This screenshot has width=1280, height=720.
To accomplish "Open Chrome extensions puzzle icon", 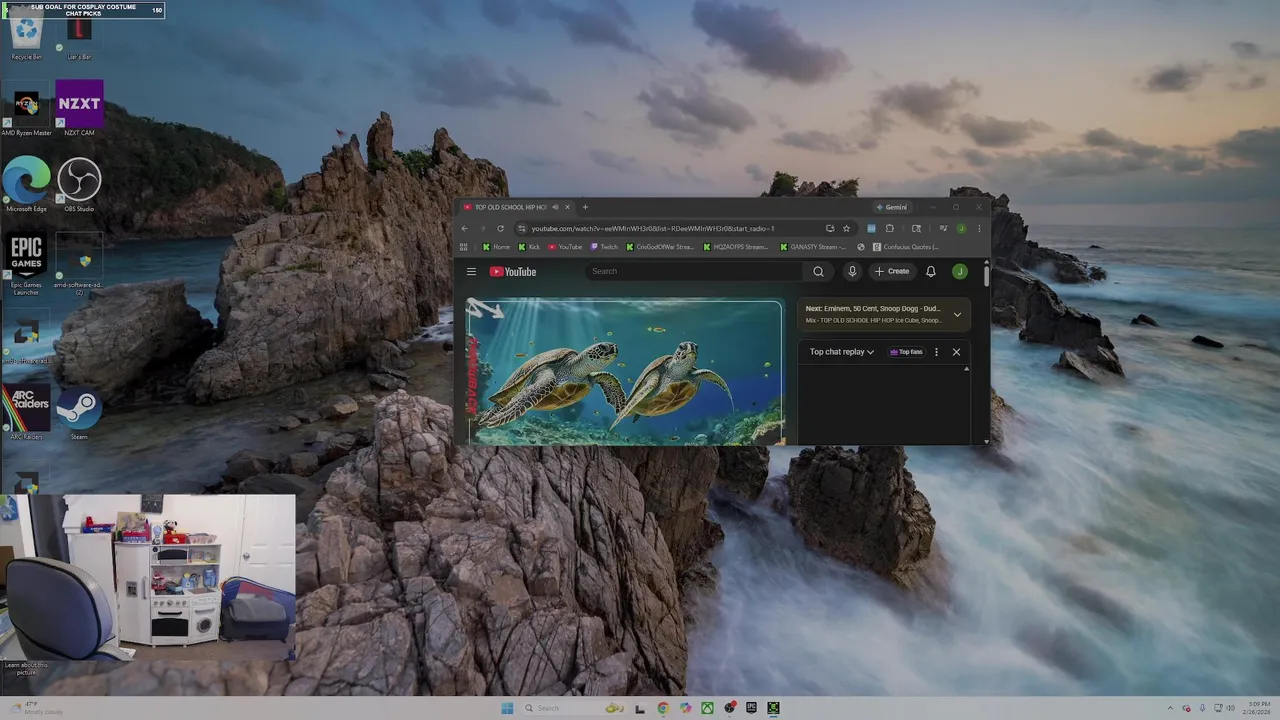I will click(889, 228).
